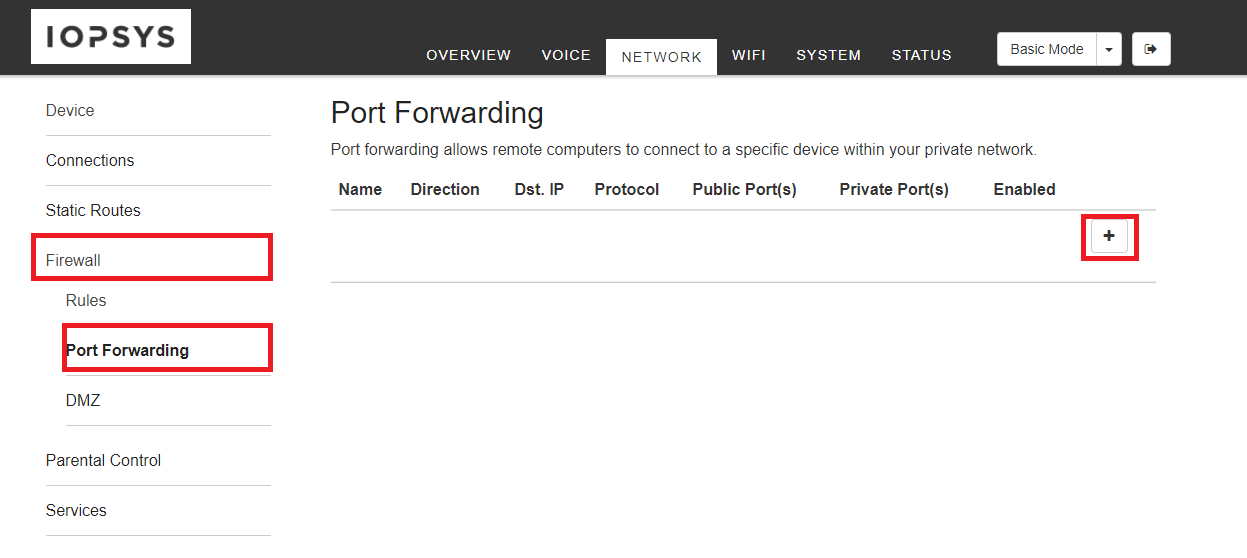This screenshot has width=1247, height=558.
Task: Expand the Basic Mode dropdown arrow
Action: point(1109,49)
